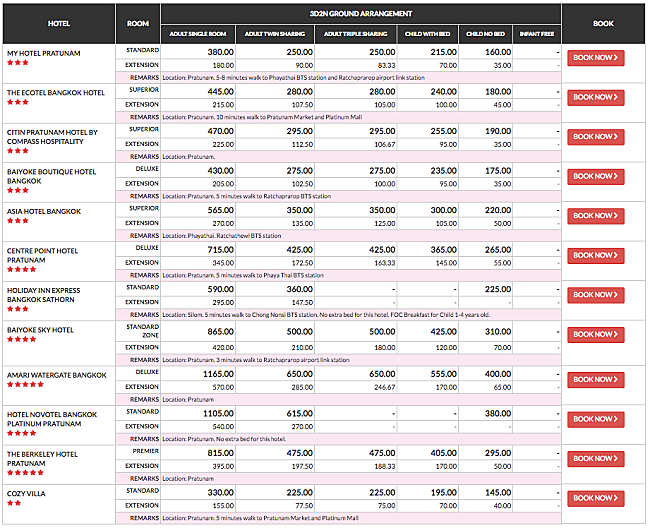Click the 246.67 triple sharing extension price
Image resolution: width=650 pixels, height=528 pixels.
385,388
